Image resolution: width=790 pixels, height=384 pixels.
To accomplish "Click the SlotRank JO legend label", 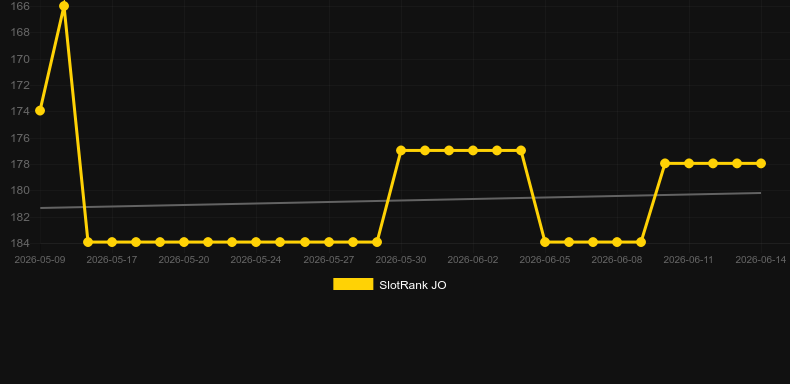I will [413, 285].
